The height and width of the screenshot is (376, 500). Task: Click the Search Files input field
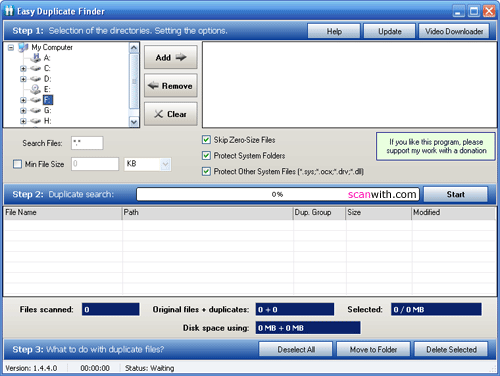87,143
